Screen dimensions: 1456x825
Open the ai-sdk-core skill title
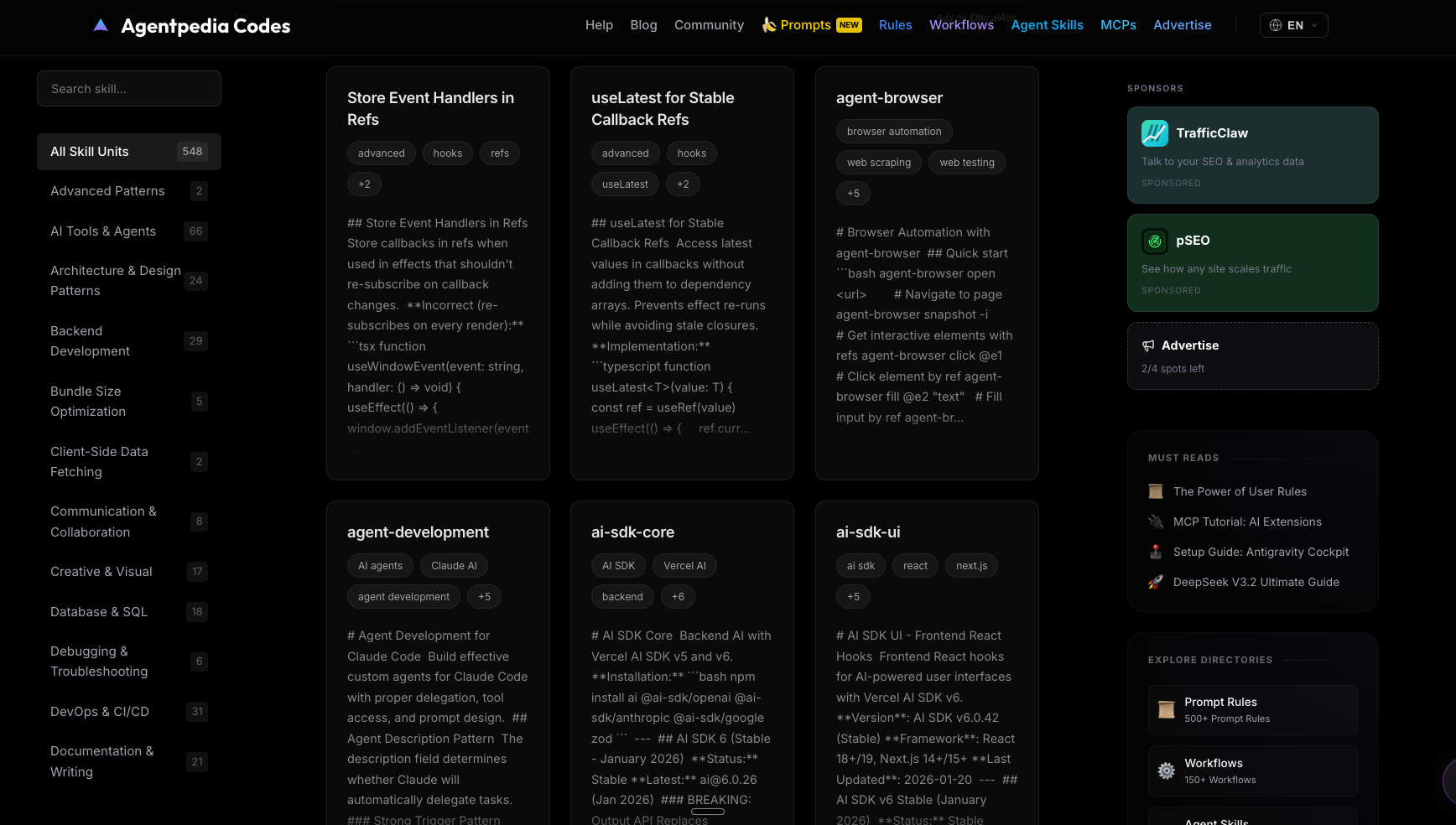pos(632,532)
